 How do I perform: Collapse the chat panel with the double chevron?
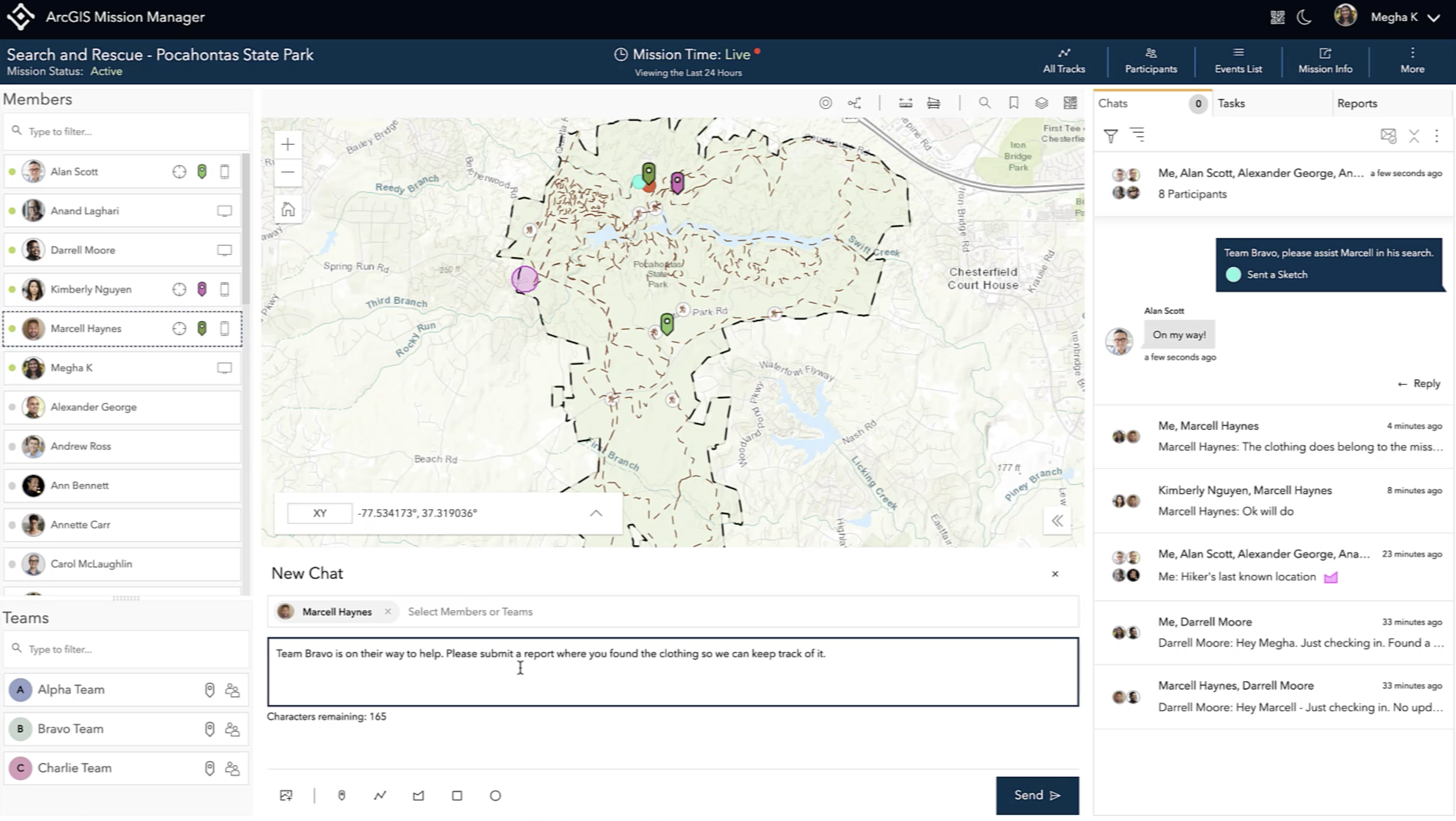(x=1057, y=521)
